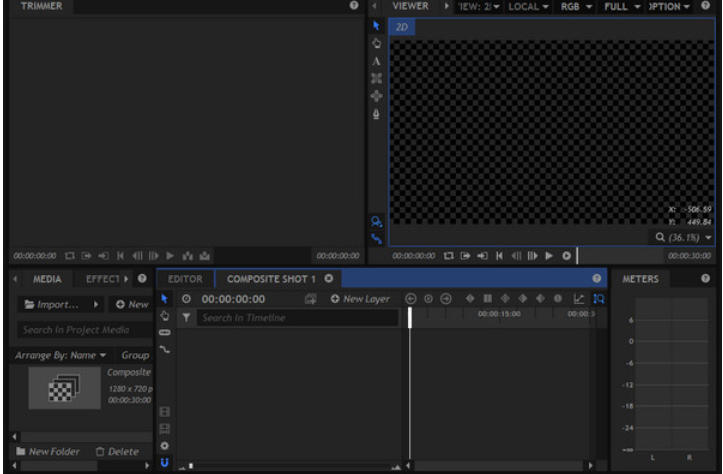The height and width of the screenshot is (474, 723).
Task: Click the filter icon beside Search in Timeline
Action: (186, 318)
